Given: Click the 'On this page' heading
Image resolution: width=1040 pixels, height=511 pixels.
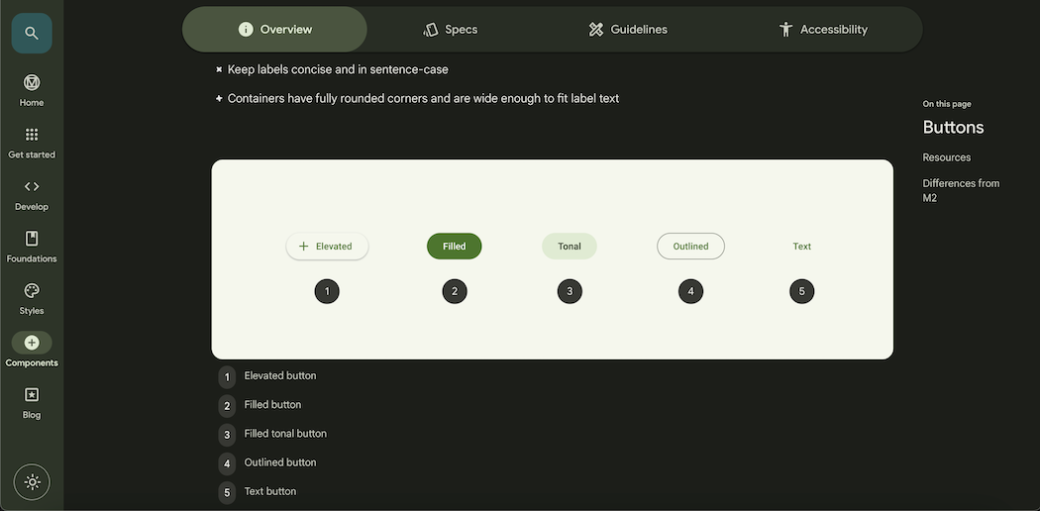Looking at the screenshot, I should pyautogui.click(x=947, y=104).
